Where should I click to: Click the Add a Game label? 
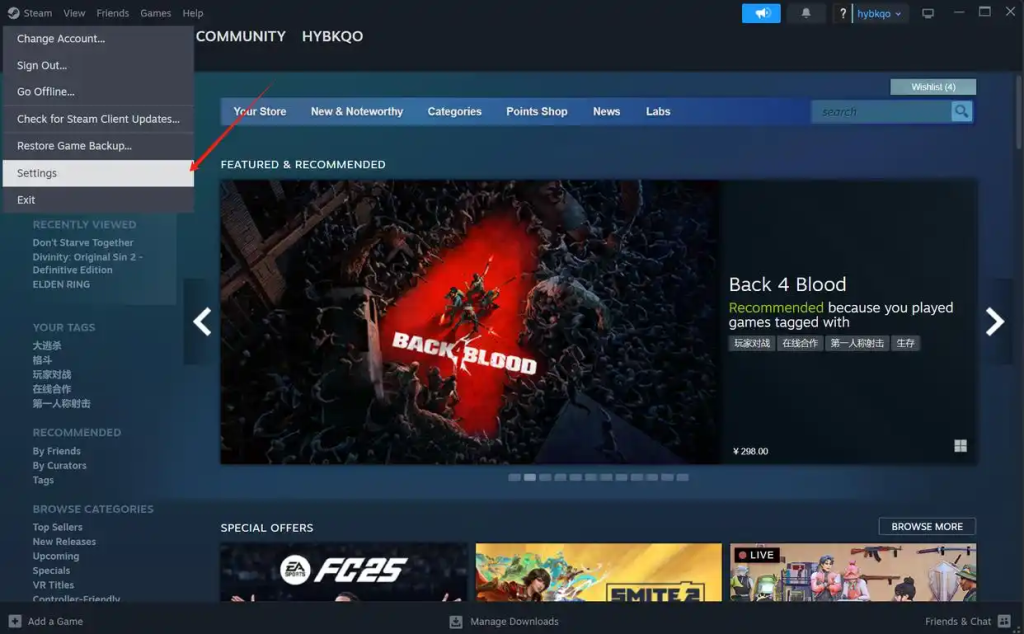coord(55,621)
